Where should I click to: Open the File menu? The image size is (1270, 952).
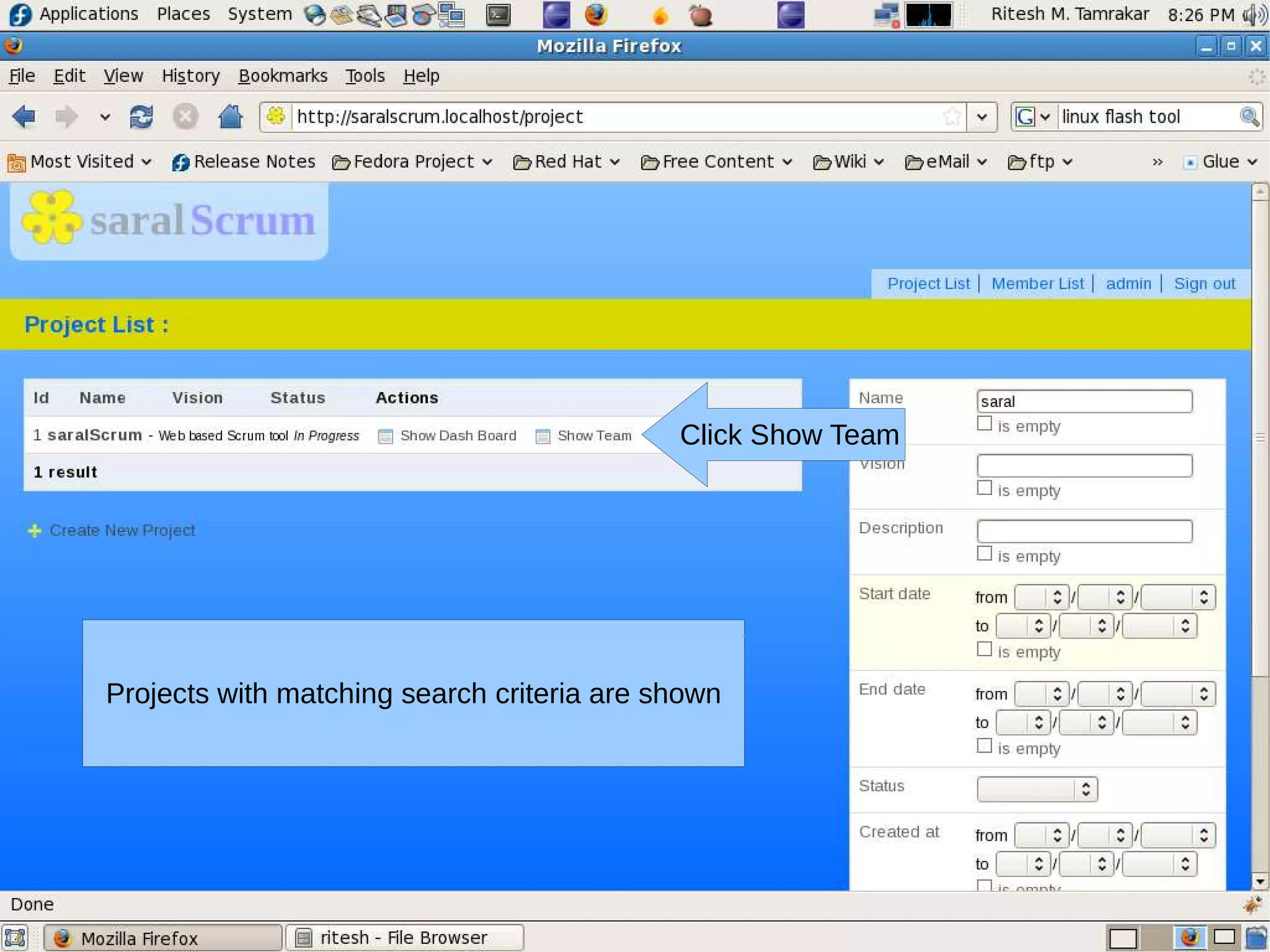(22, 76)
